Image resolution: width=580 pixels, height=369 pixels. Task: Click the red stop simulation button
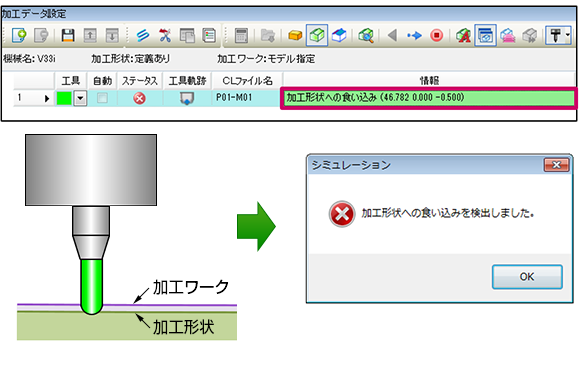pyautogui.click(x=436, y=35)
